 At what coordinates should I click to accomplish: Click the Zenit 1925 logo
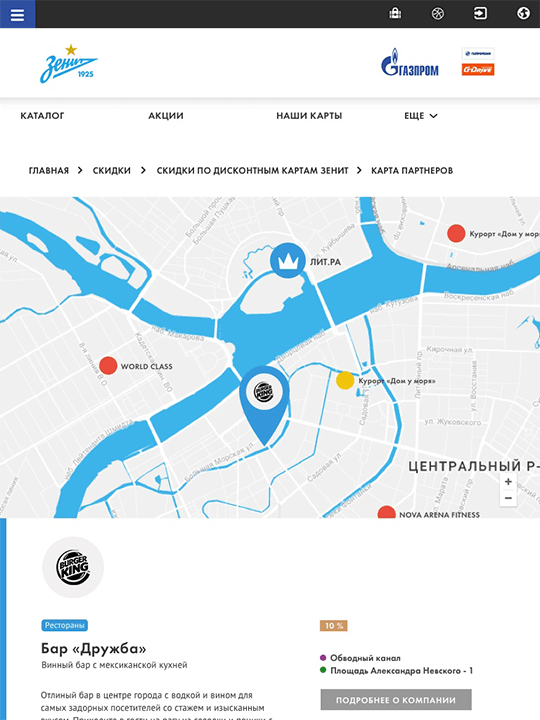[x=68, y=64]
